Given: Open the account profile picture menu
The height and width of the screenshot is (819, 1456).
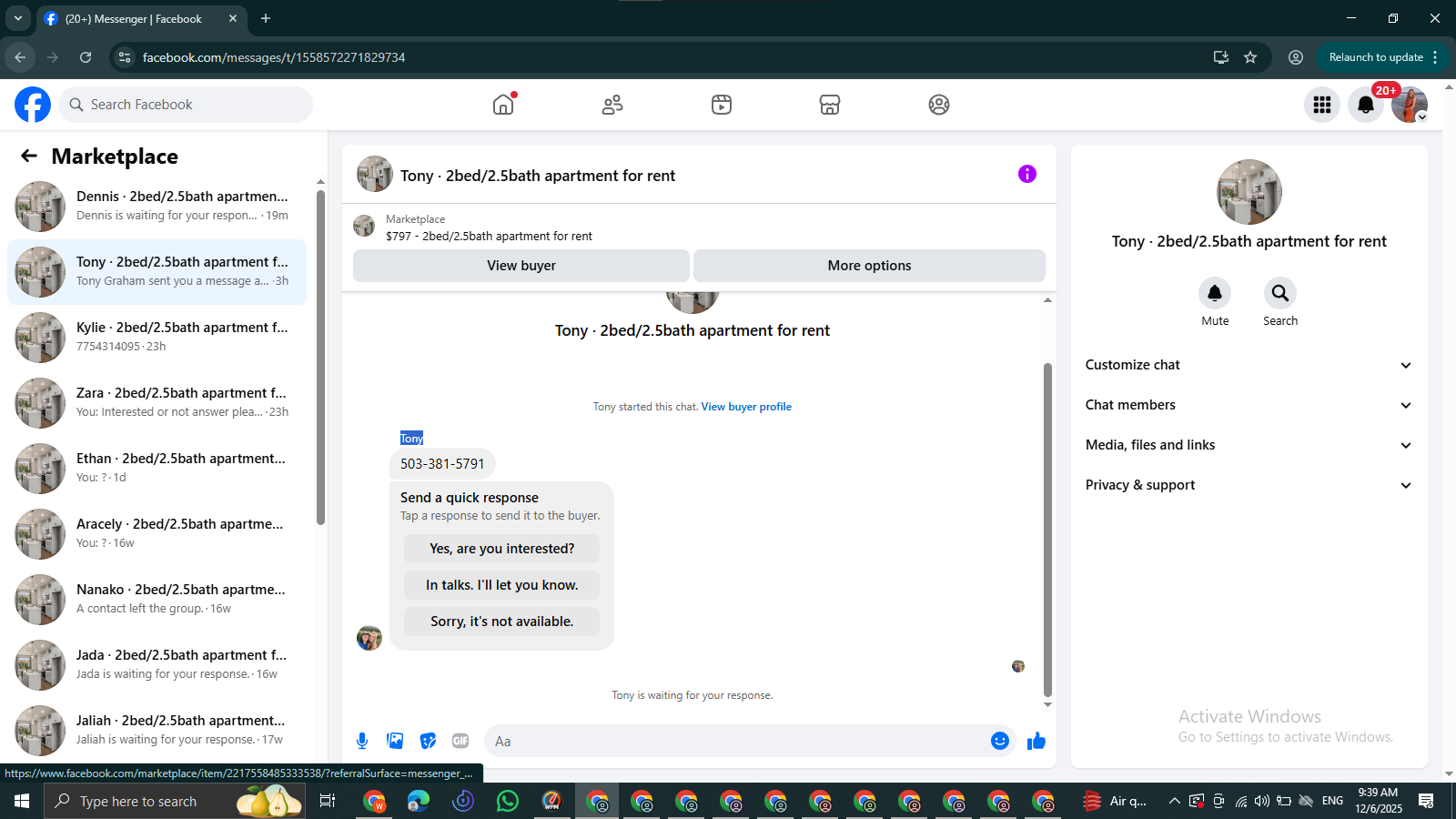Looking at the screenshot, I should [x=1410, y=105].
